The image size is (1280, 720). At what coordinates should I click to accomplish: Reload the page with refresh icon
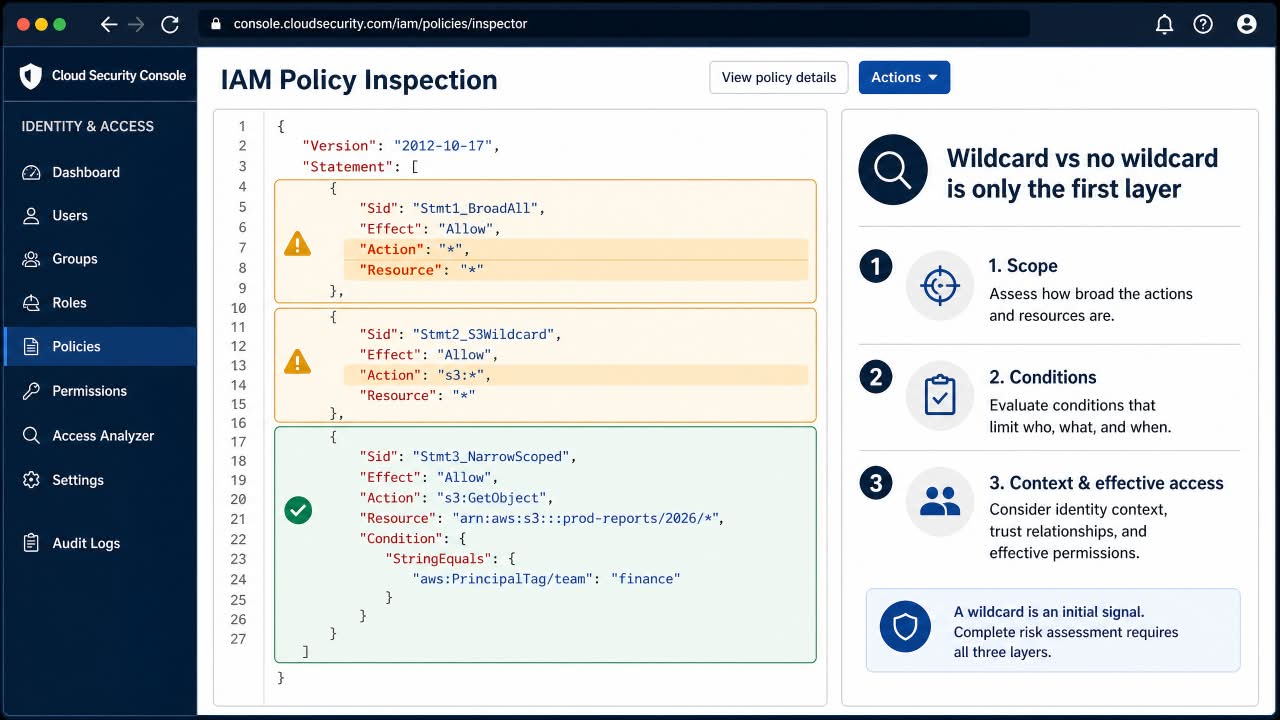click(x=170, y=24)
